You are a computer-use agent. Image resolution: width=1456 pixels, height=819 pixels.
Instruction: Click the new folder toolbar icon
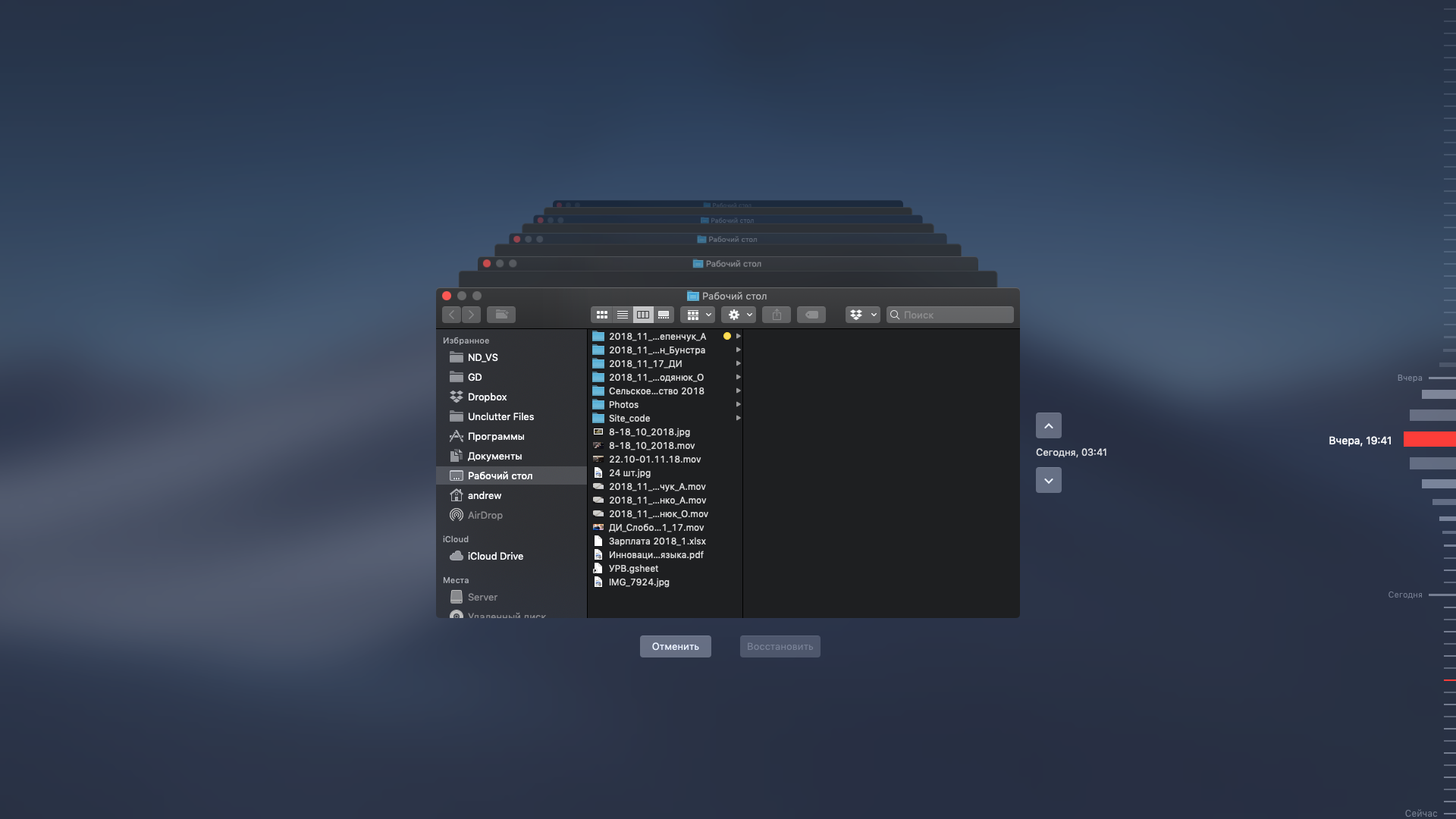(x=501, y=315)
